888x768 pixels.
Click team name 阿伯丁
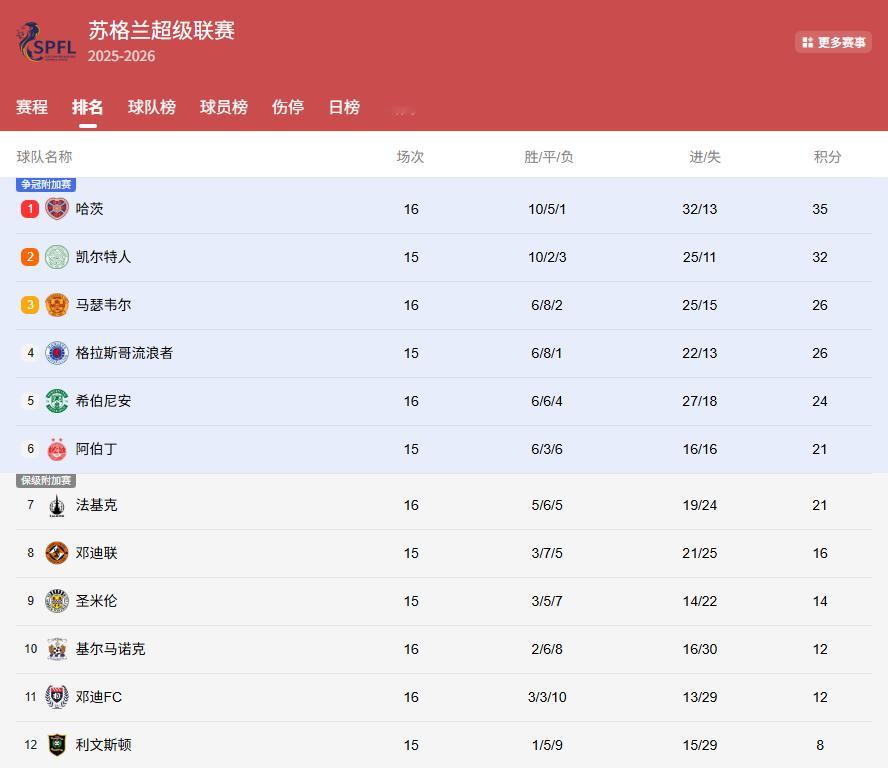pyautogui.click(x=96, y=449)
